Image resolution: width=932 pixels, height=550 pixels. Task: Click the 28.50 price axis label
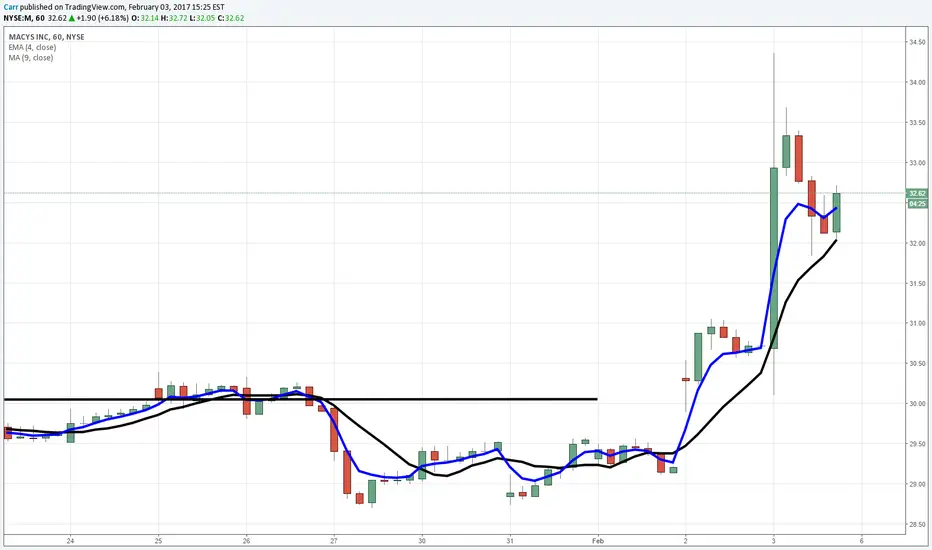point(917,524)
